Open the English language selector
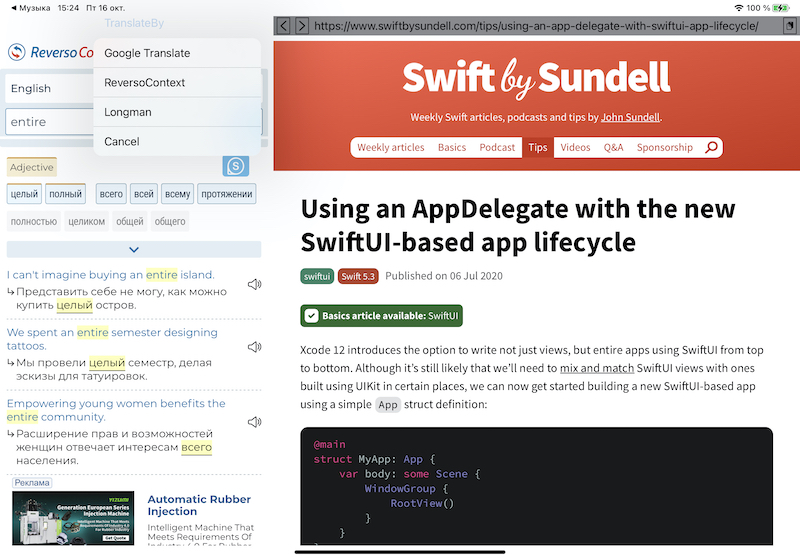Image resolution: width=800 pixels, height=559 pixels. [x=48, y=88]
